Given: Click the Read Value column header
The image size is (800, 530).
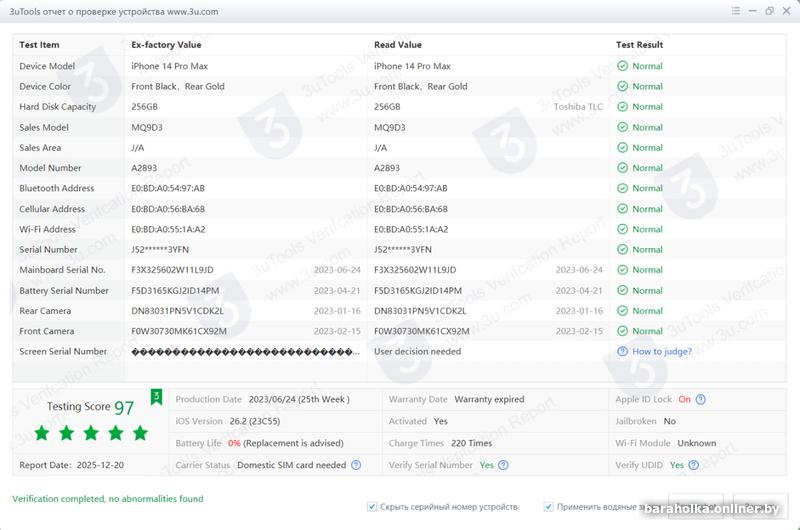Looking at the screenshot, I should pos(398,45).
